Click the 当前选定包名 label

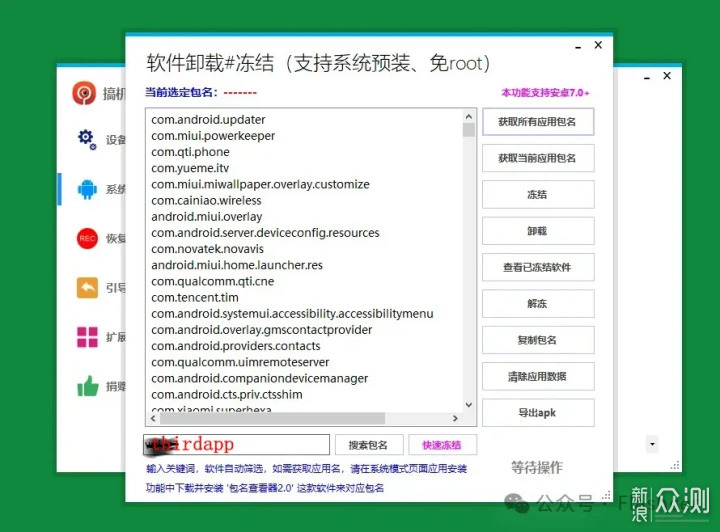(181, 92)
